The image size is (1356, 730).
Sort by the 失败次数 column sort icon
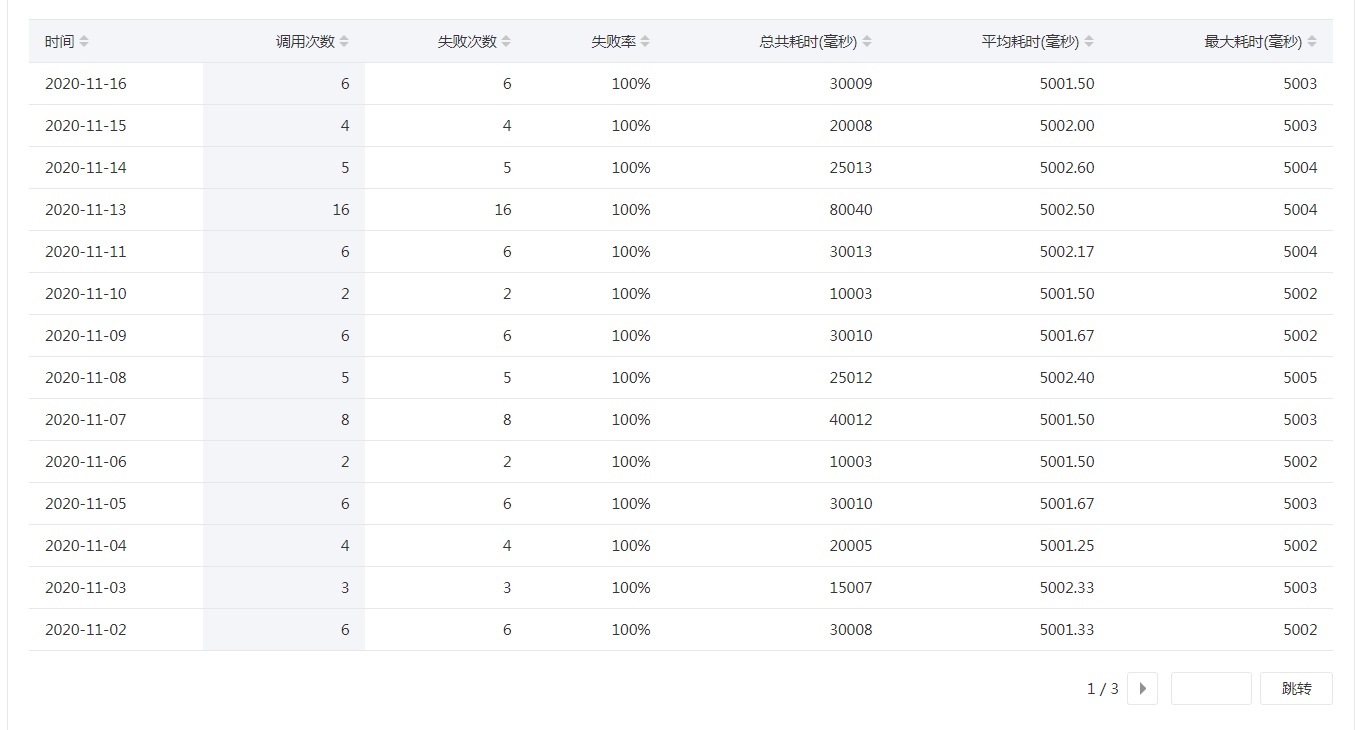(x=506, y=41)
